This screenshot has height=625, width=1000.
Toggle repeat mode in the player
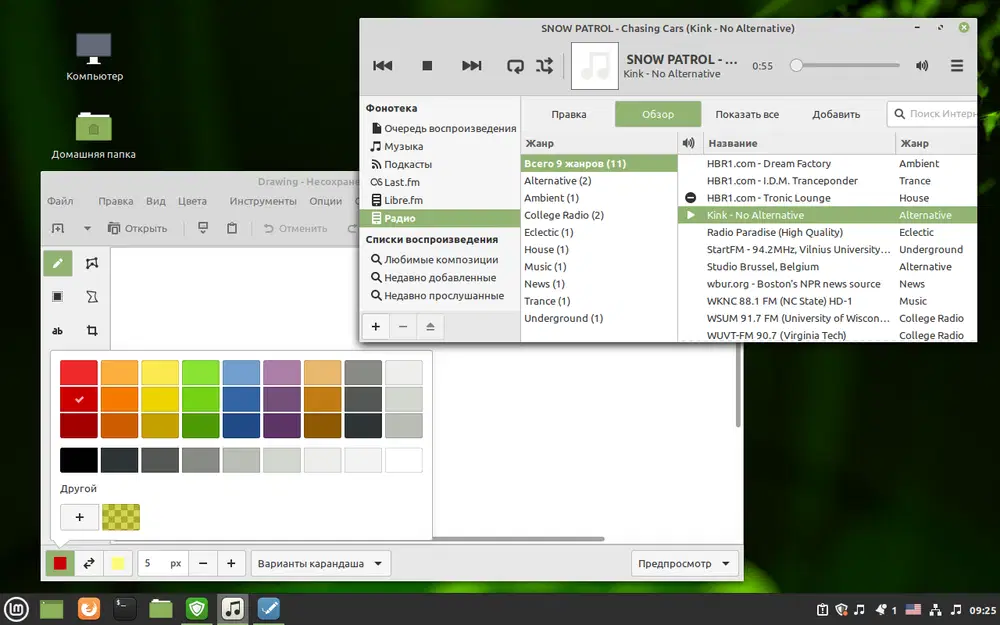click(515, 66)
